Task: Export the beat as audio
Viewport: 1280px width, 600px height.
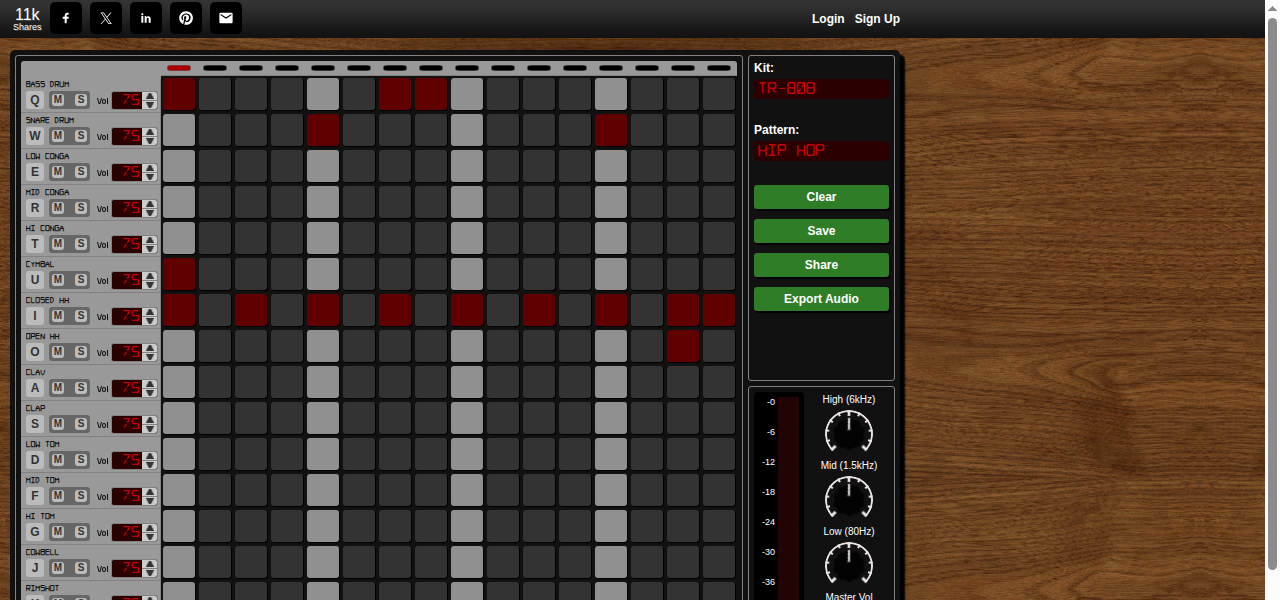Action: 820,298
